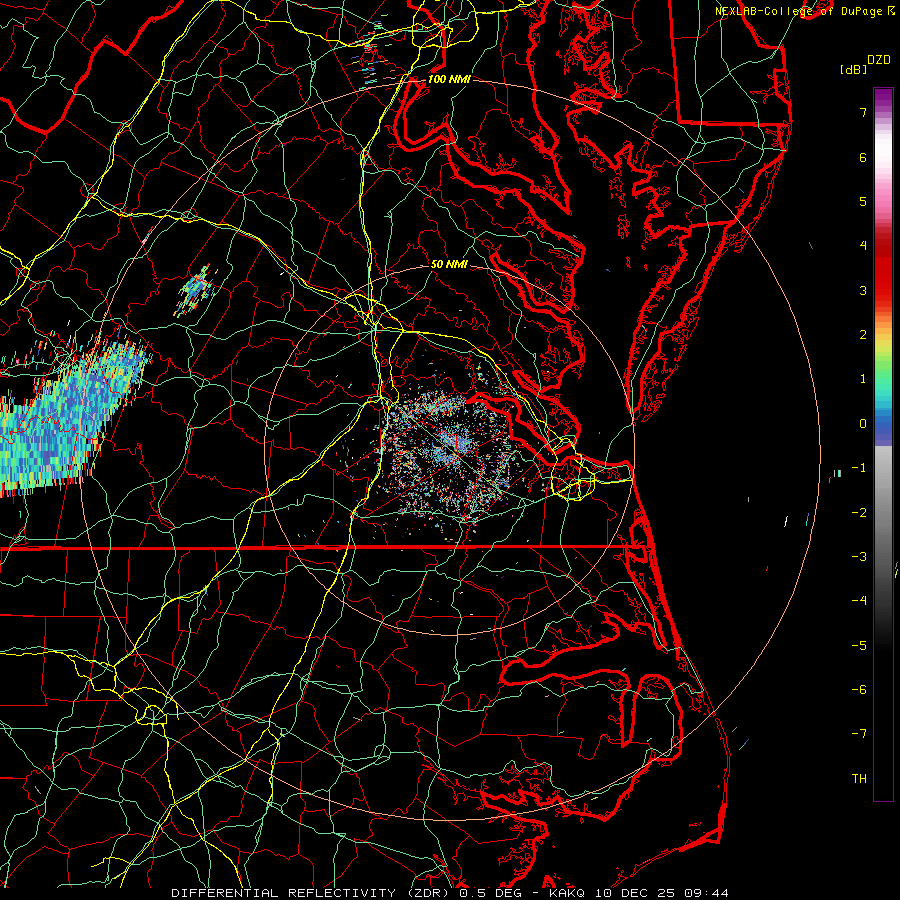Click the 100 NMI range ring label
900x900 pixels.
[449, 79]
